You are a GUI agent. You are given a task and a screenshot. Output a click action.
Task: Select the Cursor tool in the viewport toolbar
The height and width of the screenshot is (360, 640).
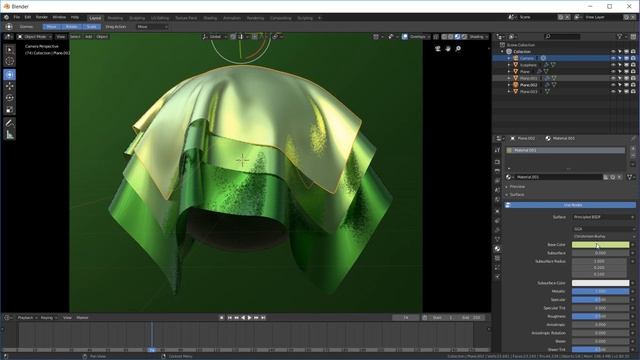9,61
